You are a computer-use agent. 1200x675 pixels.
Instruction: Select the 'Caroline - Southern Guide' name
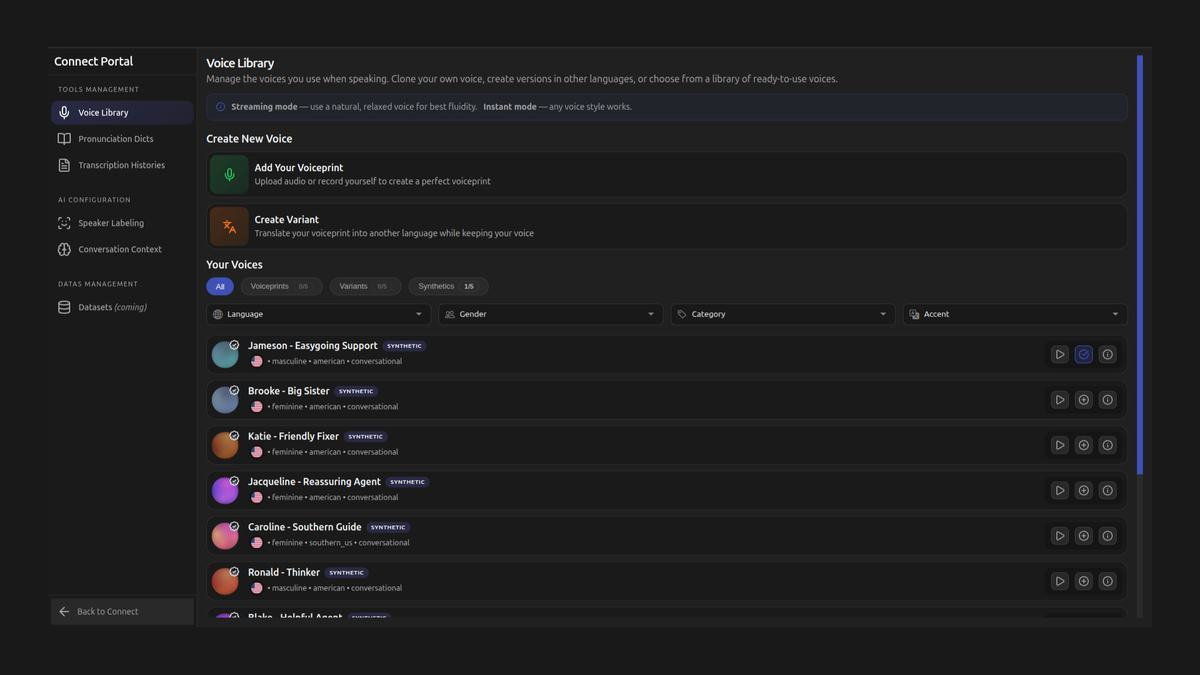[x=305, y=527]
